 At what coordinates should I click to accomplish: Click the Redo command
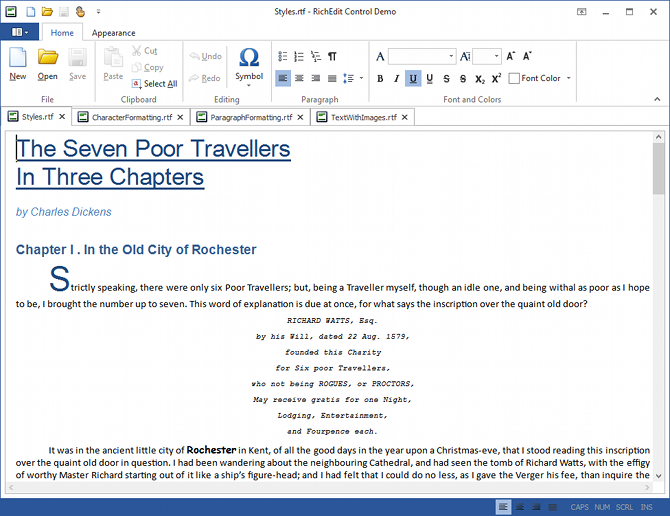click(x=205, y=78)
